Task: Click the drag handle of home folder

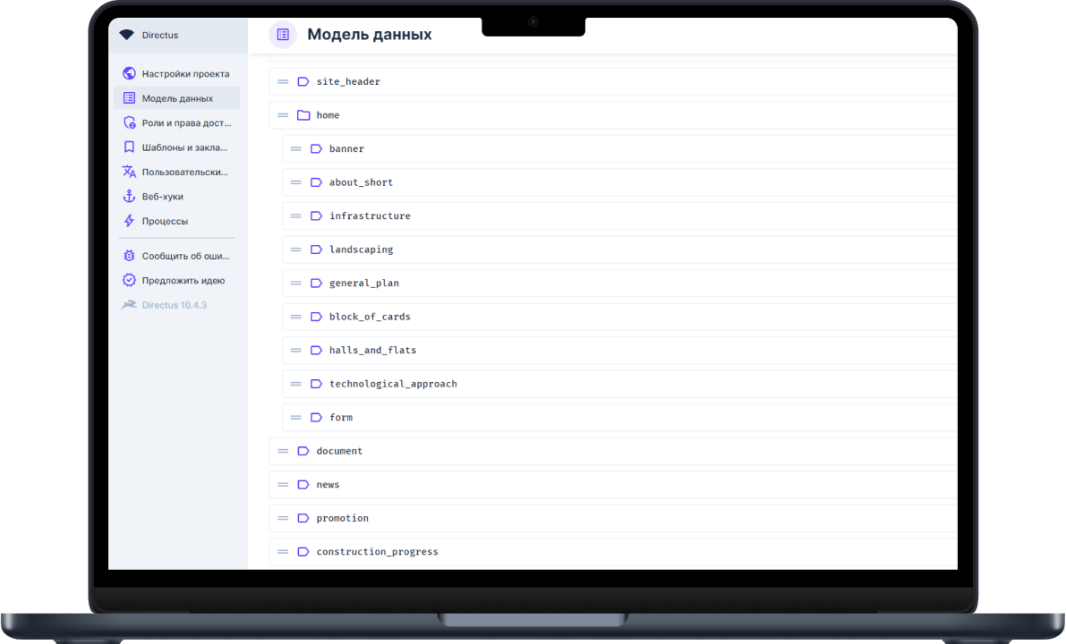Action: coord(283,115)
